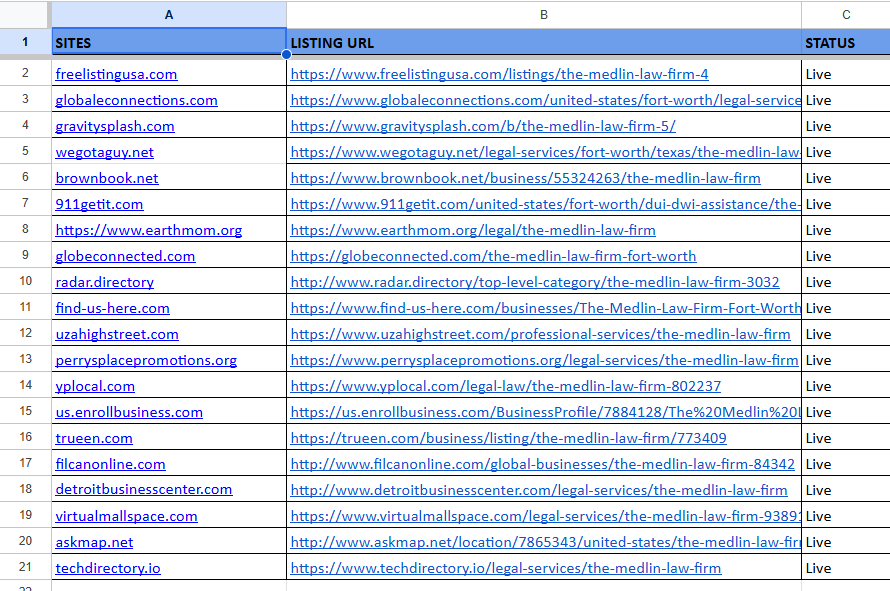The height and width of the screenshot is (591, 890).
Task: Open brownbook.net business listing URL
Action: coord(526,178)
